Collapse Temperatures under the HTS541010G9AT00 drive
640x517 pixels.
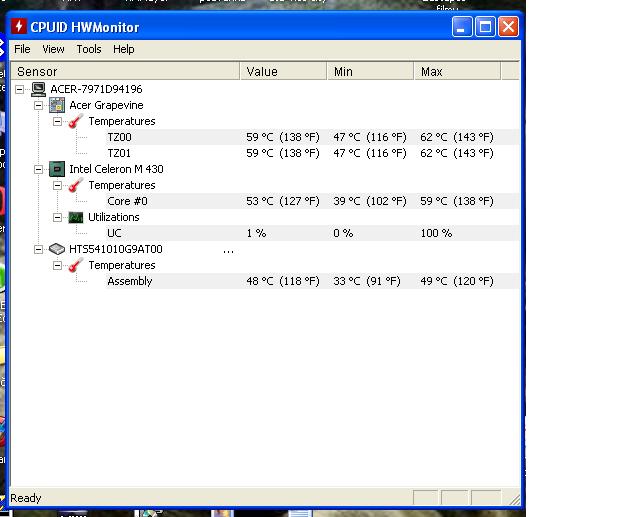point(58,265)
